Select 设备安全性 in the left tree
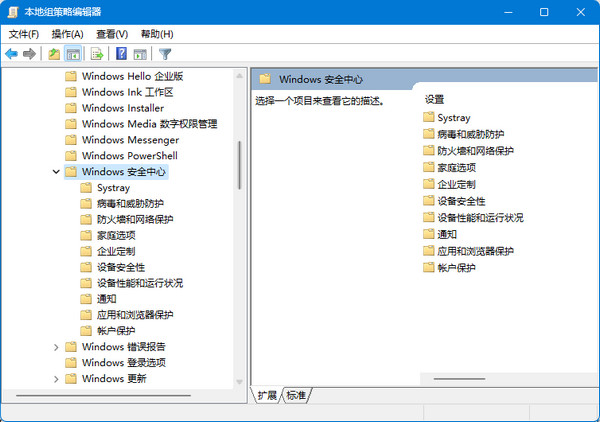 tap(112, 267)
